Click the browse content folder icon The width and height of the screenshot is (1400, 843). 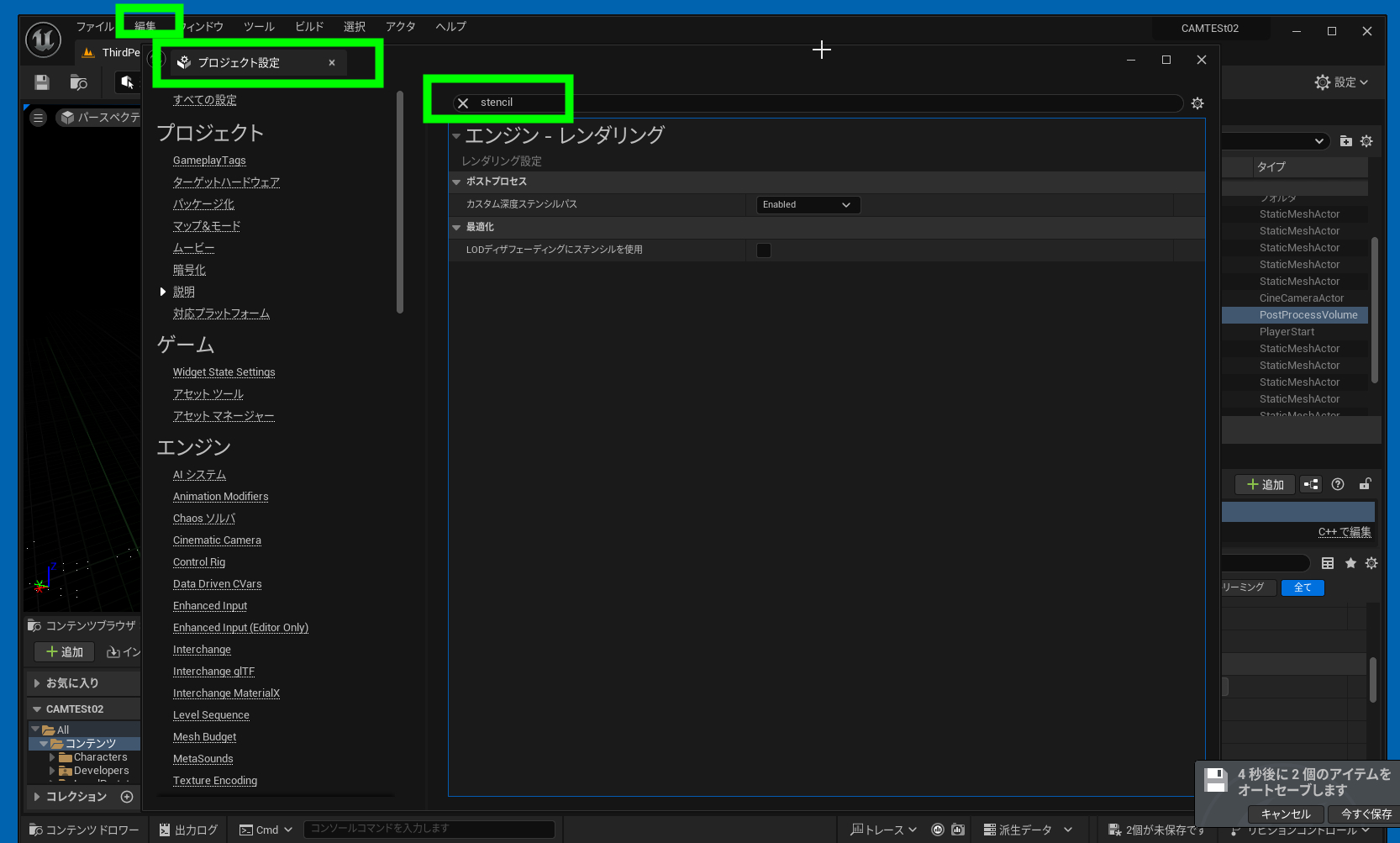pos(79,82)
